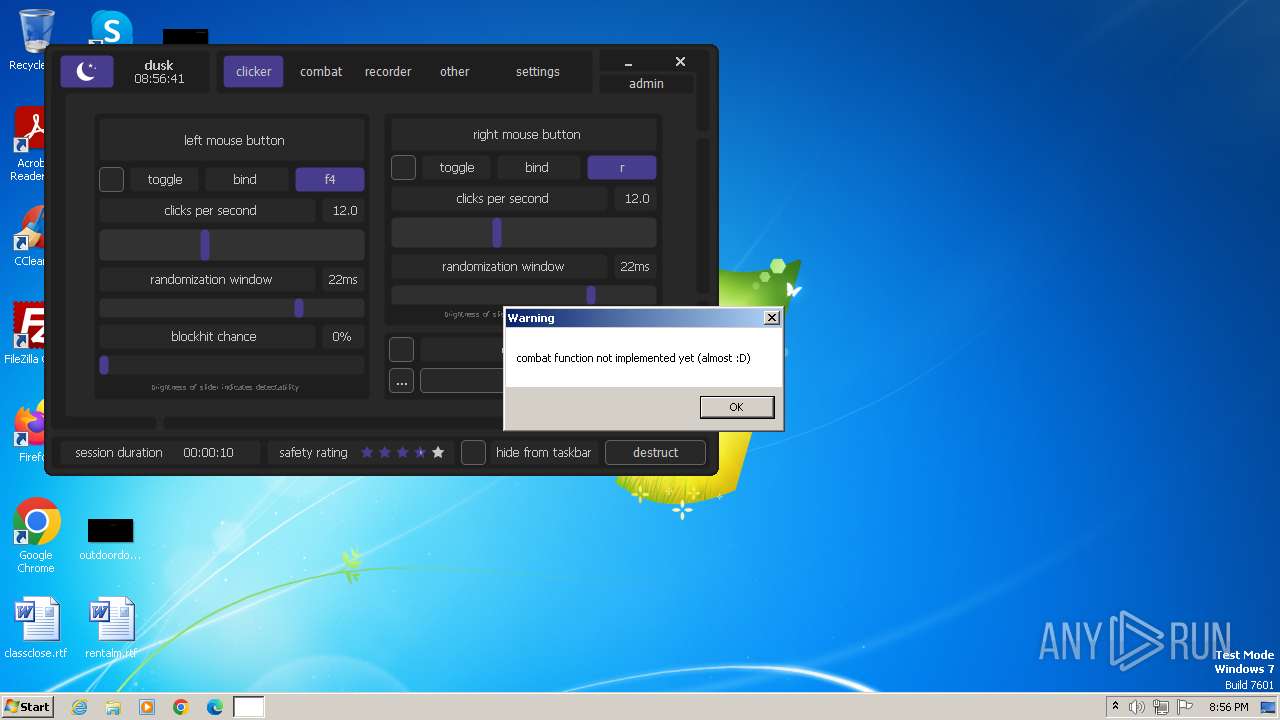Image resolution: width=1280 pixels, height=720 pixels.
Task: Click the first safety rating star
Action: pos(367,452)
